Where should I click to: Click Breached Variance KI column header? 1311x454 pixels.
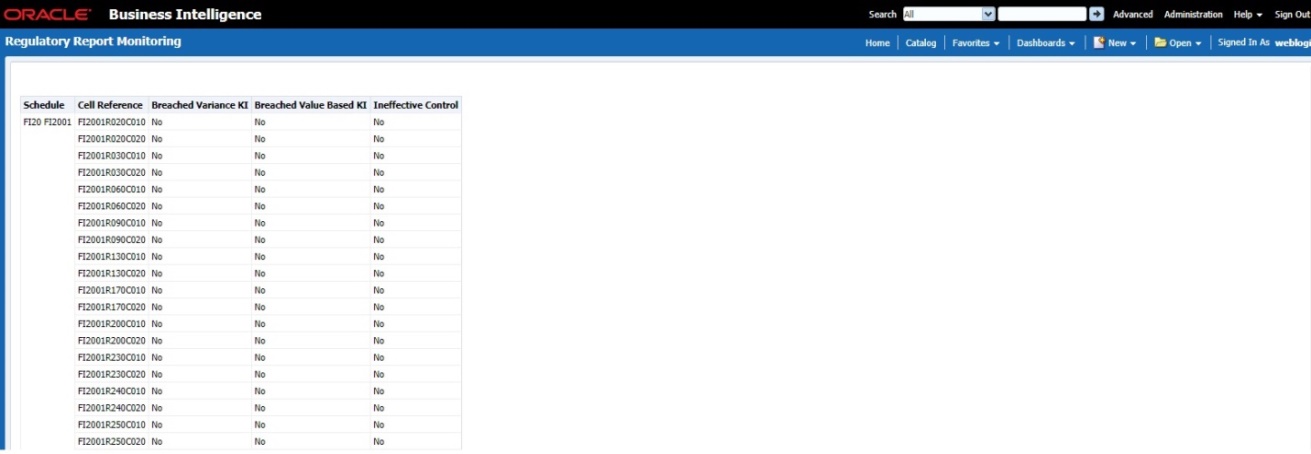pos(199,105)
